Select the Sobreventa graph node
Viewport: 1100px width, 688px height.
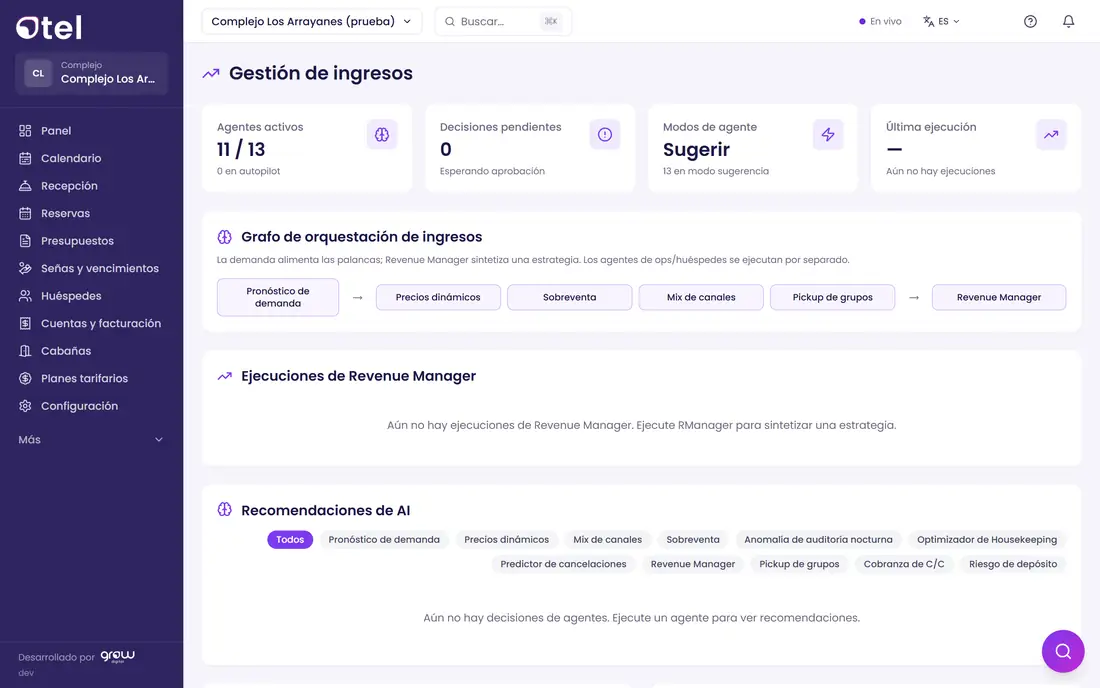[x=570, y=297]
